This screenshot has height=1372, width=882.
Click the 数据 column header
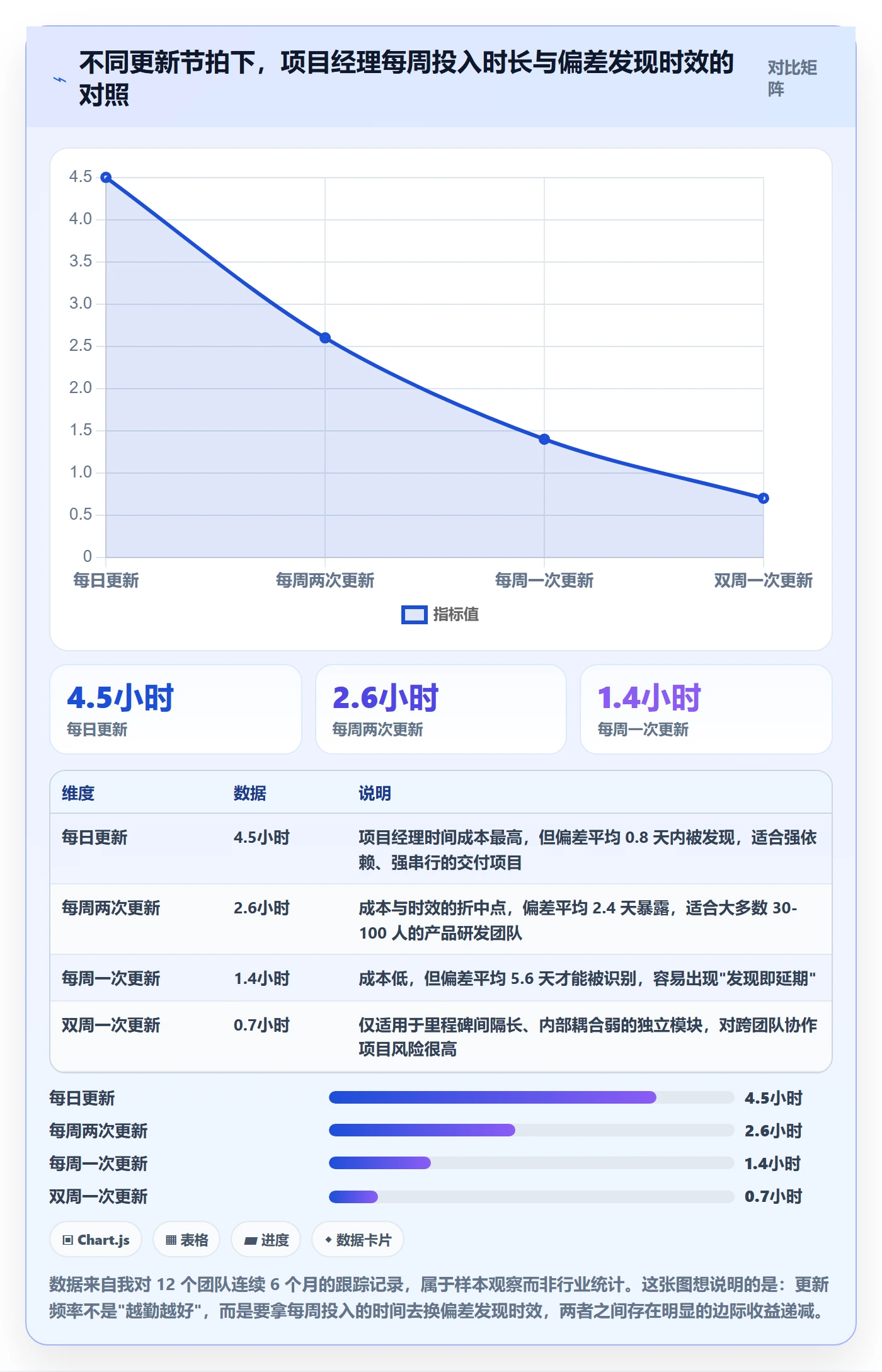250,793
